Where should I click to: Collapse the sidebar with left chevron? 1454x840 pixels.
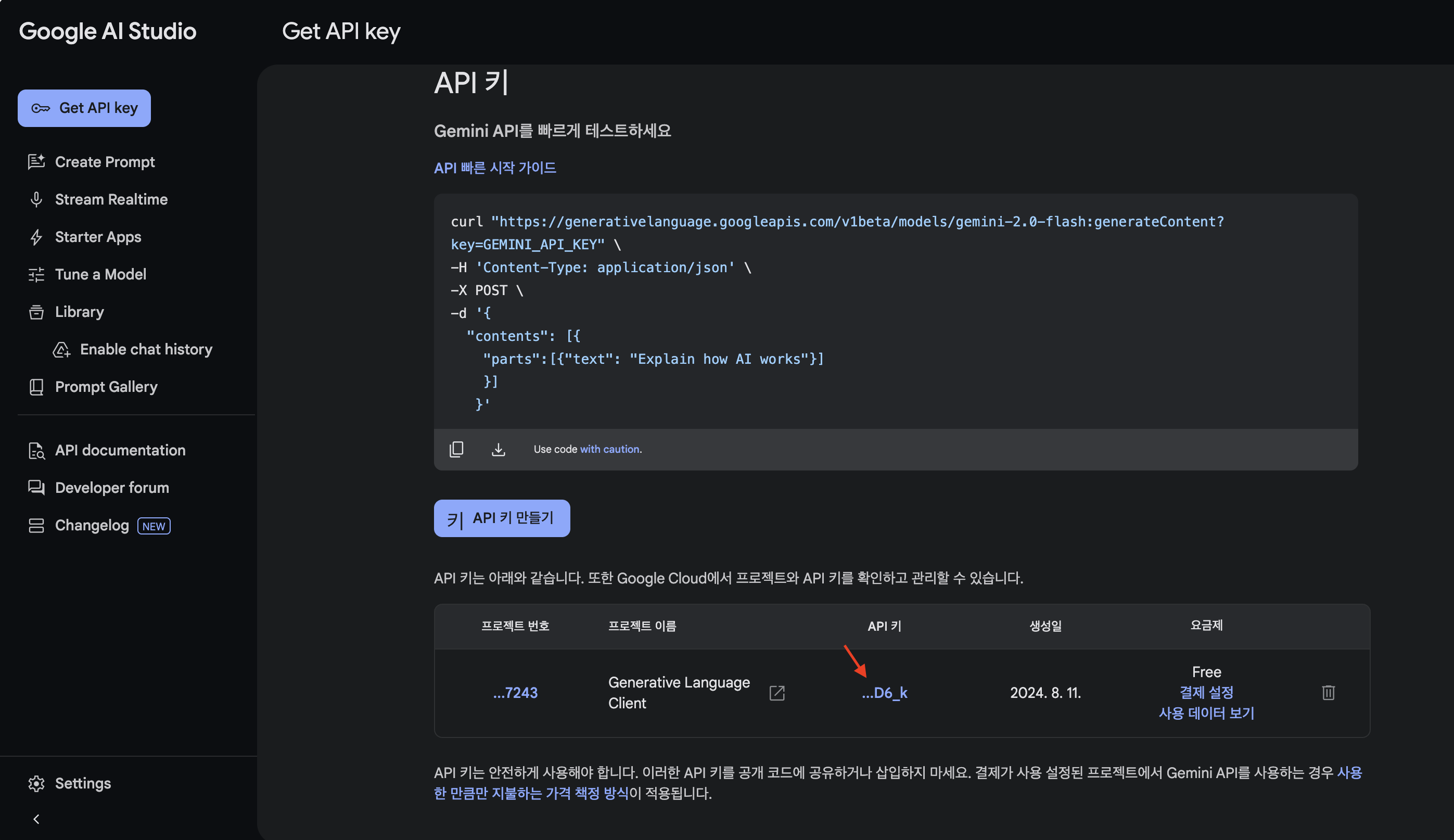tap(36, 819)
